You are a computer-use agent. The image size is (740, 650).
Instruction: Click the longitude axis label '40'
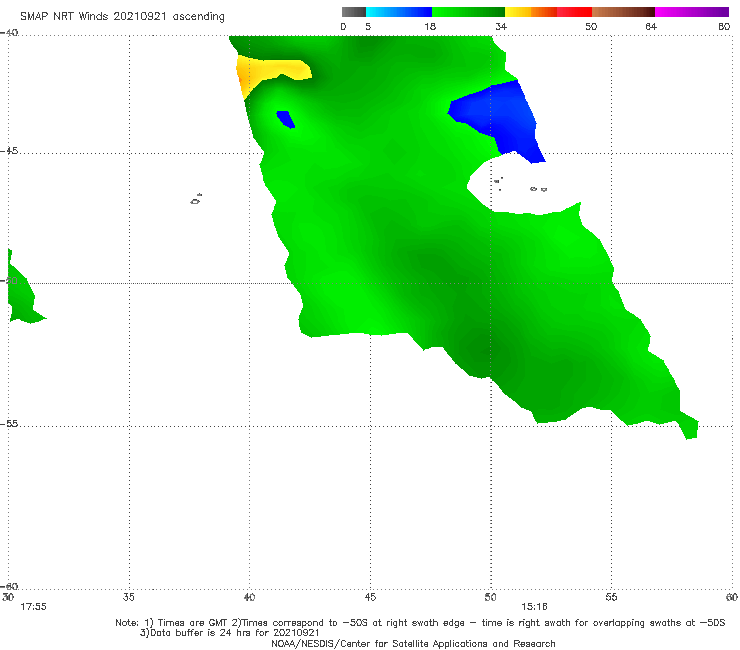point(249,597)
